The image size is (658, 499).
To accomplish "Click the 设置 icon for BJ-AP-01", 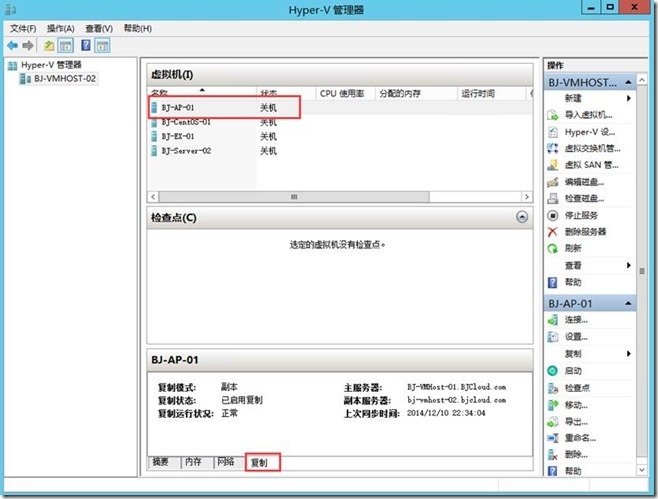I will (553, 337).
